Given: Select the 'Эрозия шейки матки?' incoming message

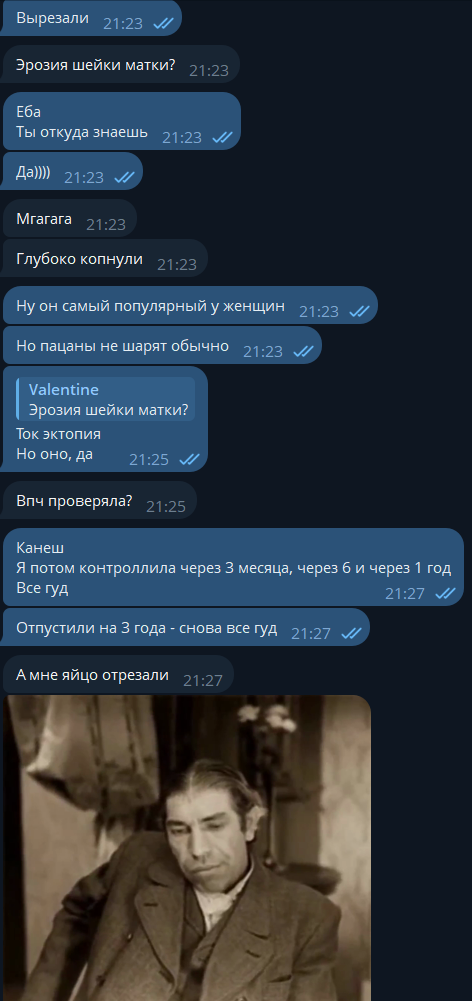Looking at the screenshot, I should (x=121, y=64).
